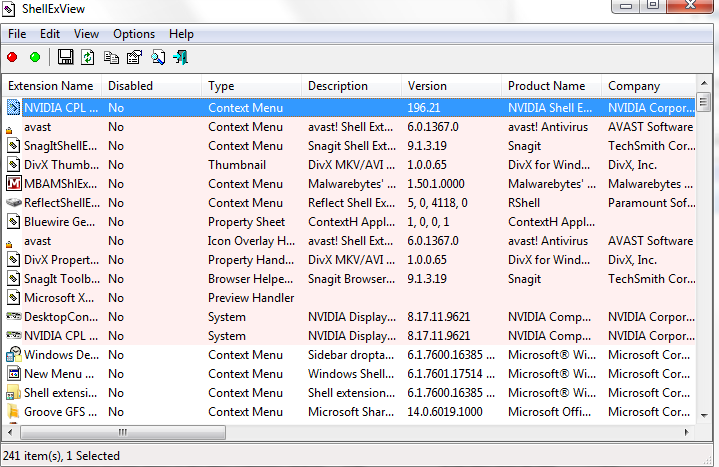
Task: Open the Help menu
Action: click(181, 34)
